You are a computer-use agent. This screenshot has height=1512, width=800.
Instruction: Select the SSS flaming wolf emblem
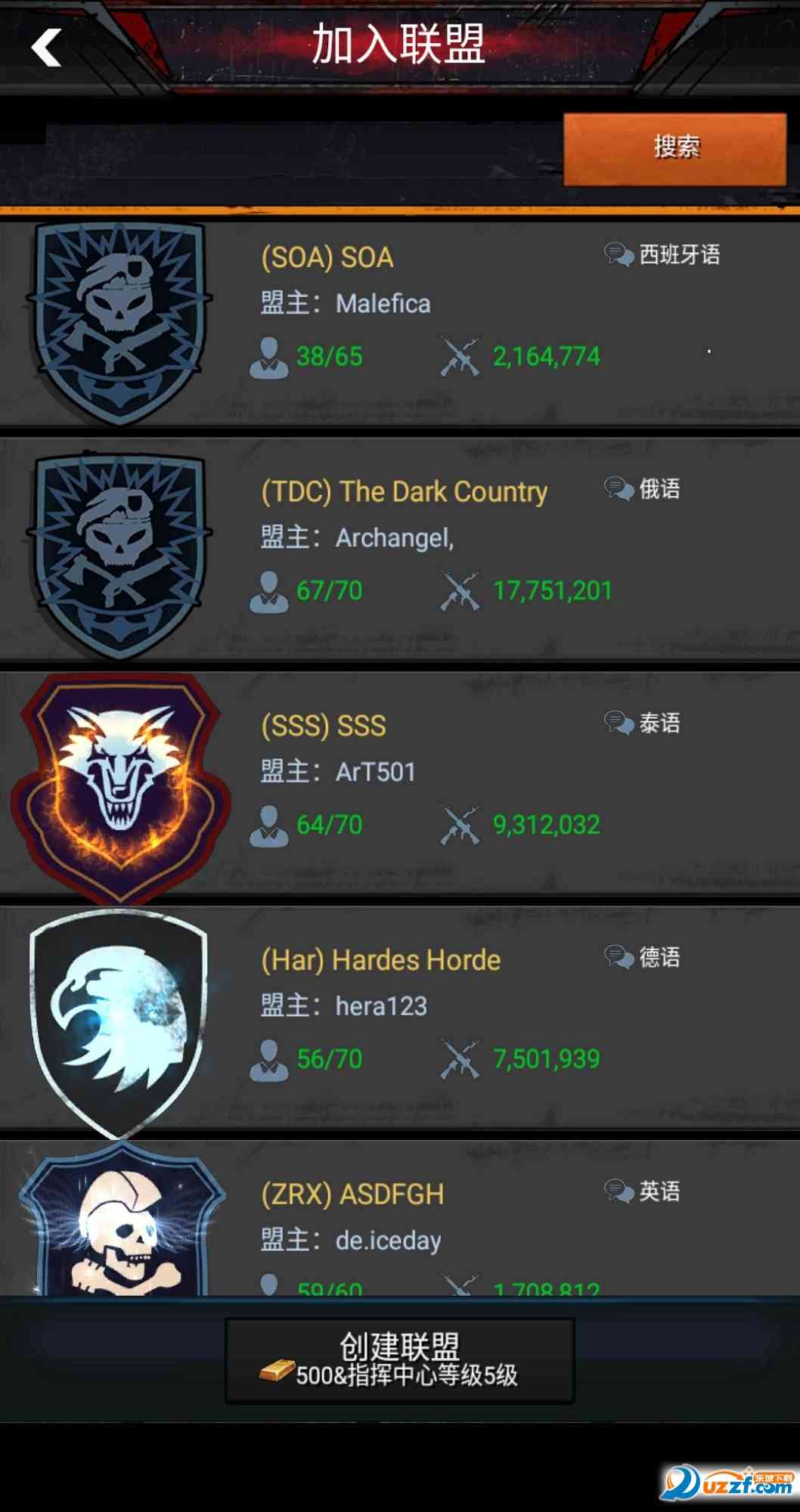[120, 789]
